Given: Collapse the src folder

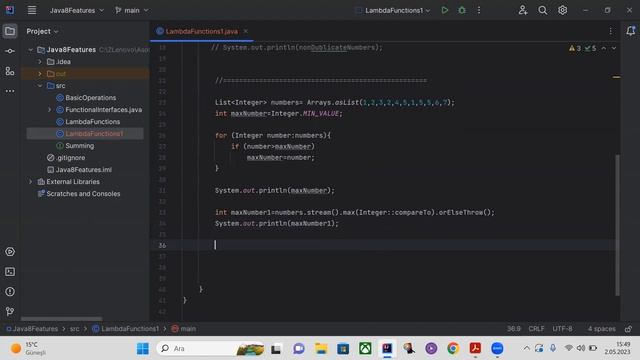Looking at the screenshot, I should click(x=40, y=86).
